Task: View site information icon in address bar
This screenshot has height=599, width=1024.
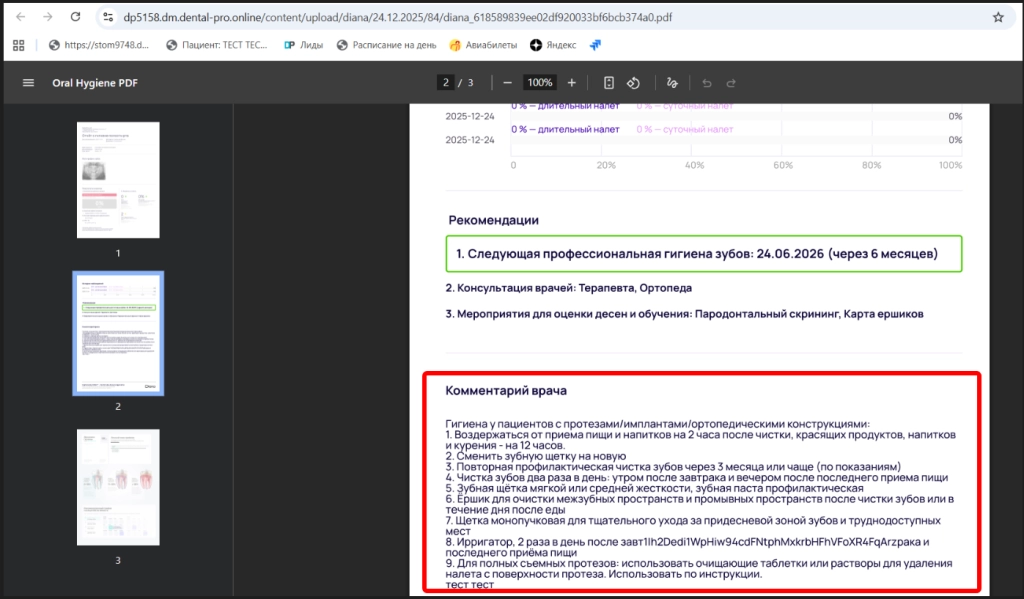Action: pos(108,17)
